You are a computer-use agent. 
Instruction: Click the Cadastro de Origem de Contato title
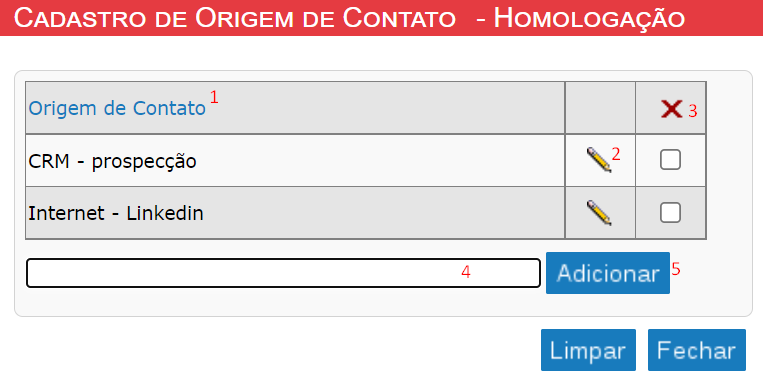[235, 18]
